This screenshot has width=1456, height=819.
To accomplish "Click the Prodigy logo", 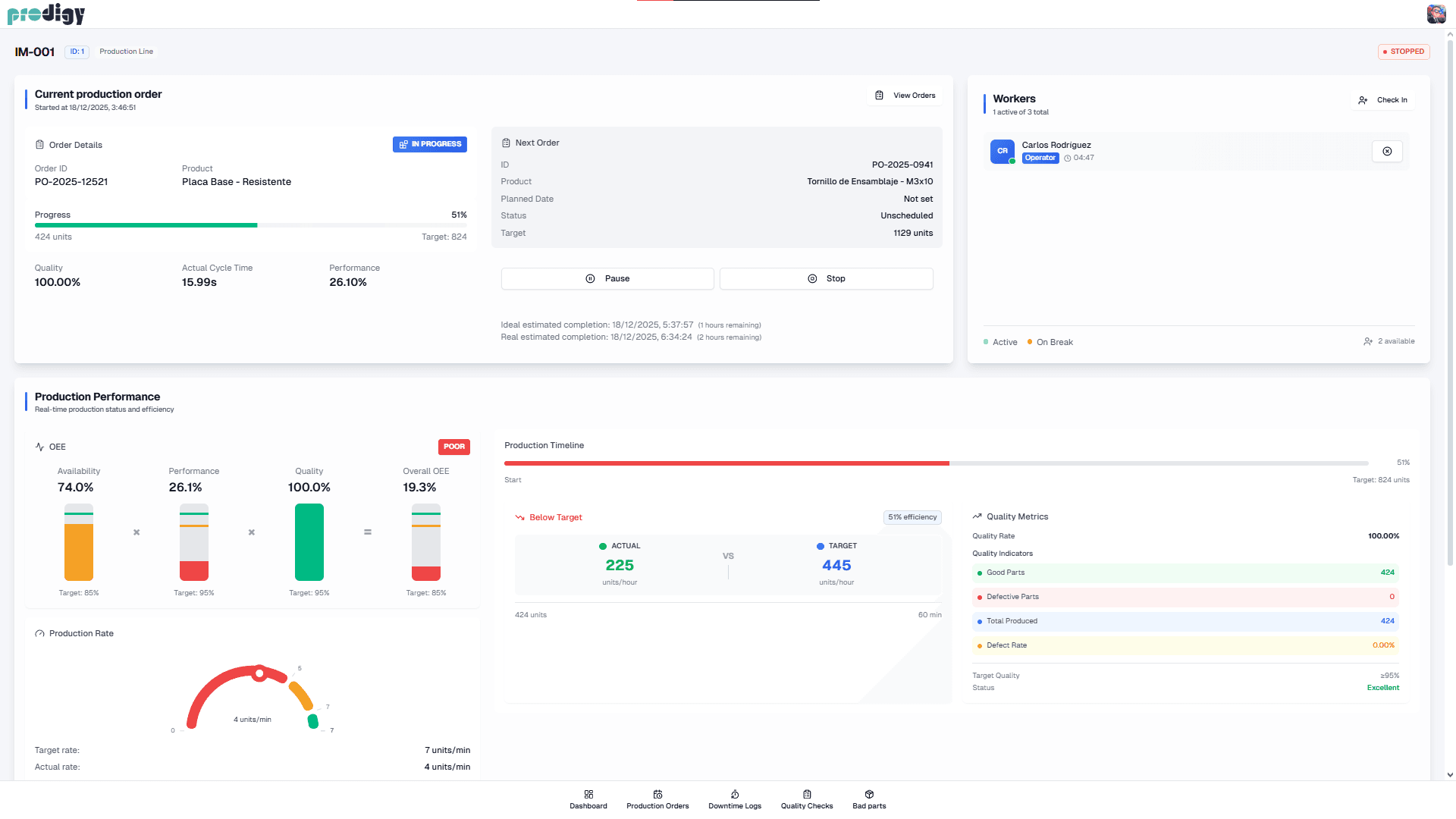I will [x=46, y=14].
